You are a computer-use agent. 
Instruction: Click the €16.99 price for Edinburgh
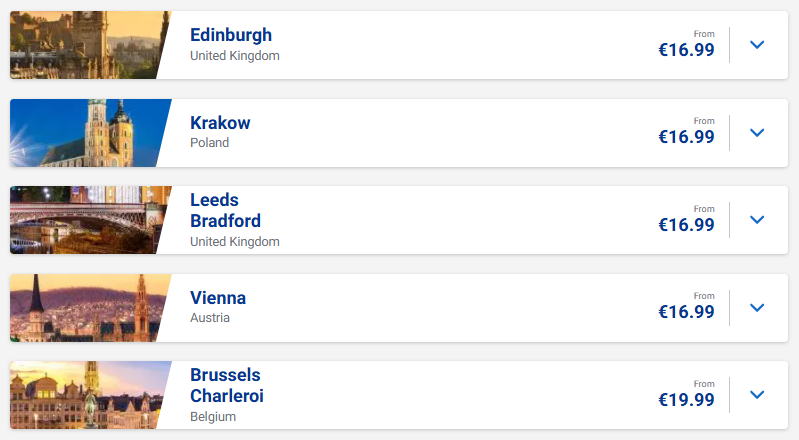click(686, 49)
